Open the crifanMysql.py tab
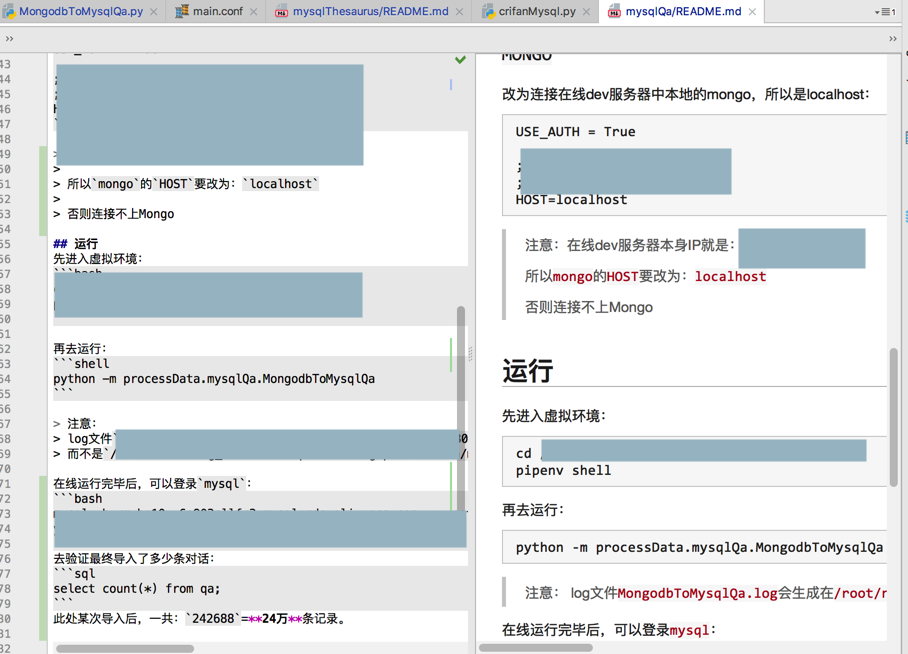The image size is (908, 654). click(537, 11)
